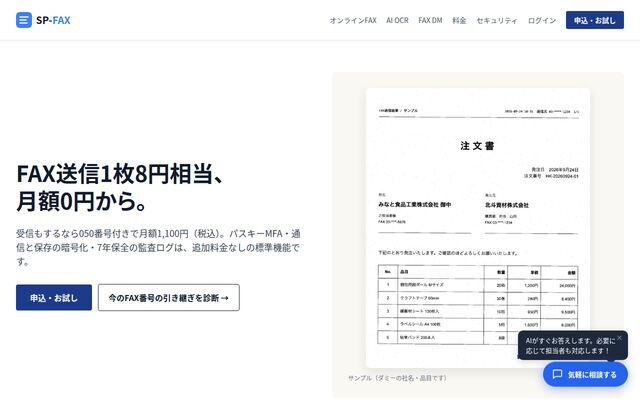Viewport: 640px width, 400px height.
Task: Open the 料金 pricing page
Action: 459,20
